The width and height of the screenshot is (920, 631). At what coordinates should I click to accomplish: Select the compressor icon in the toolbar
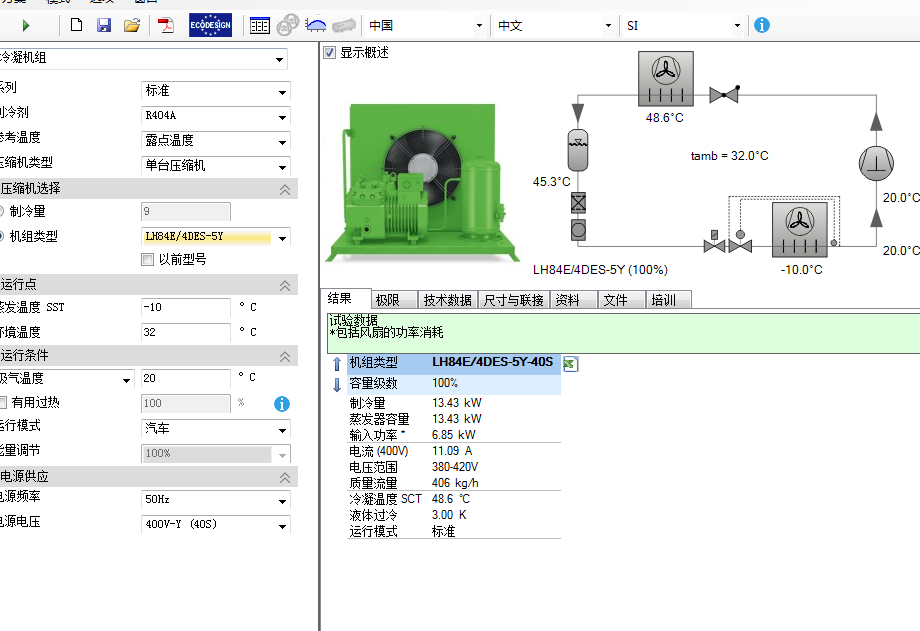tap(288, 25)
